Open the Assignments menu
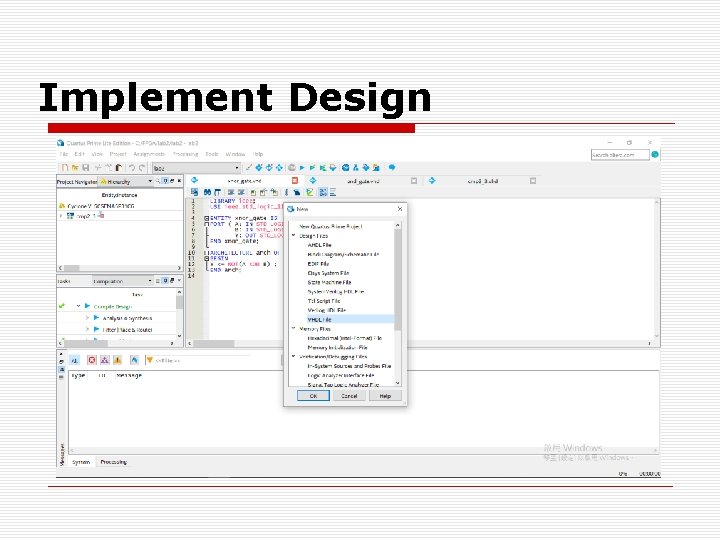Screen dimensions: 720x540 click(149, 154)
